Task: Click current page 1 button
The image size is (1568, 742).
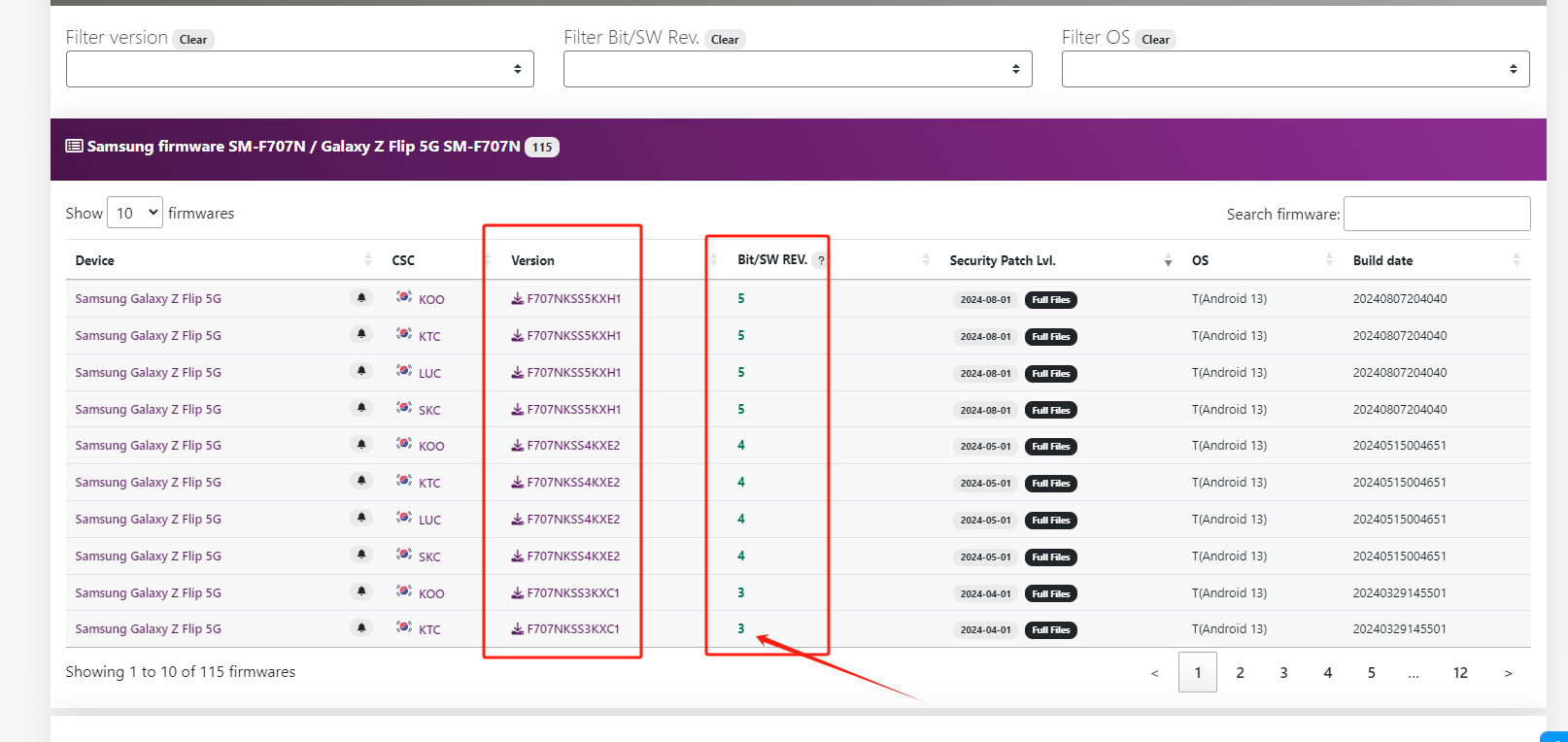Action: [1198, 672]
